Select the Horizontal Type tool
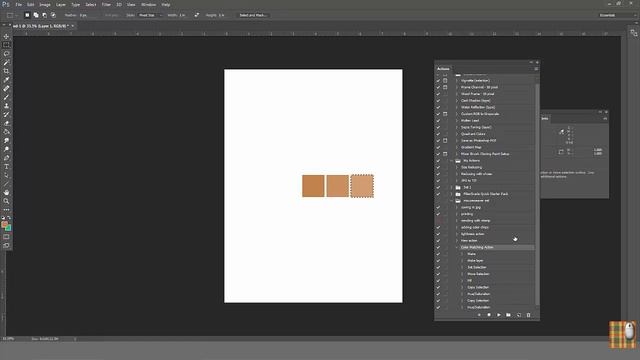The height and width of the screenshot is (360, 640). pos(6,167)
